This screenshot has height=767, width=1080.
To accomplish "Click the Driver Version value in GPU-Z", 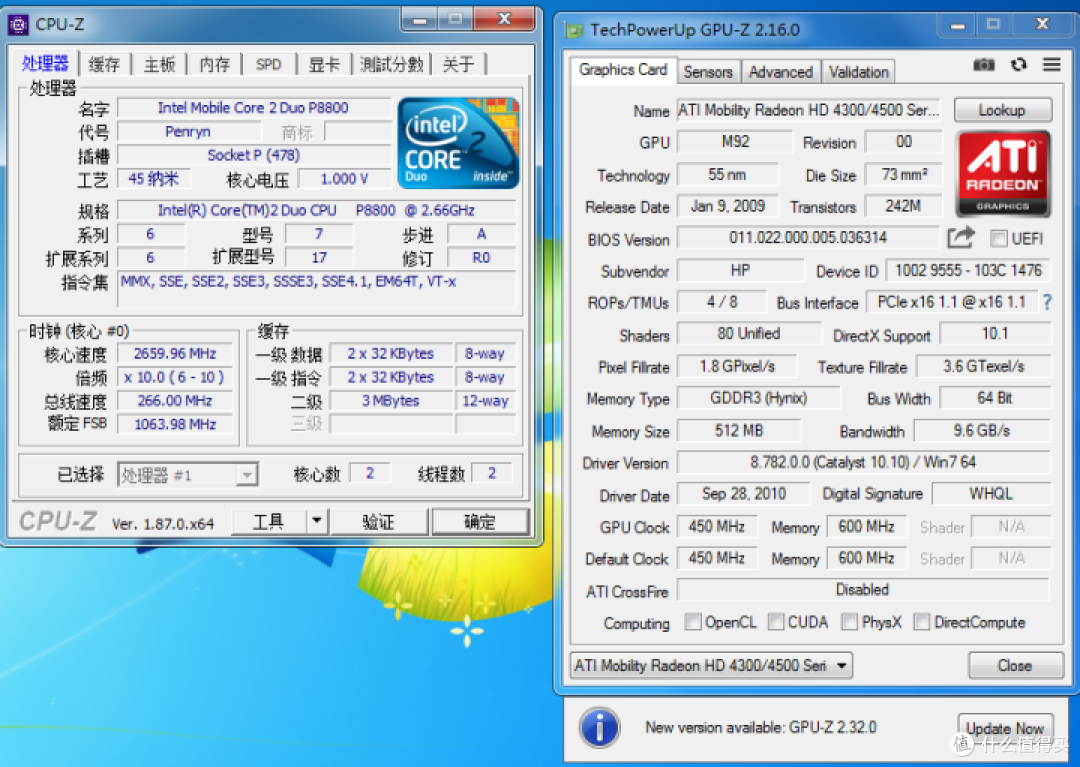I will tap(863, 462).
